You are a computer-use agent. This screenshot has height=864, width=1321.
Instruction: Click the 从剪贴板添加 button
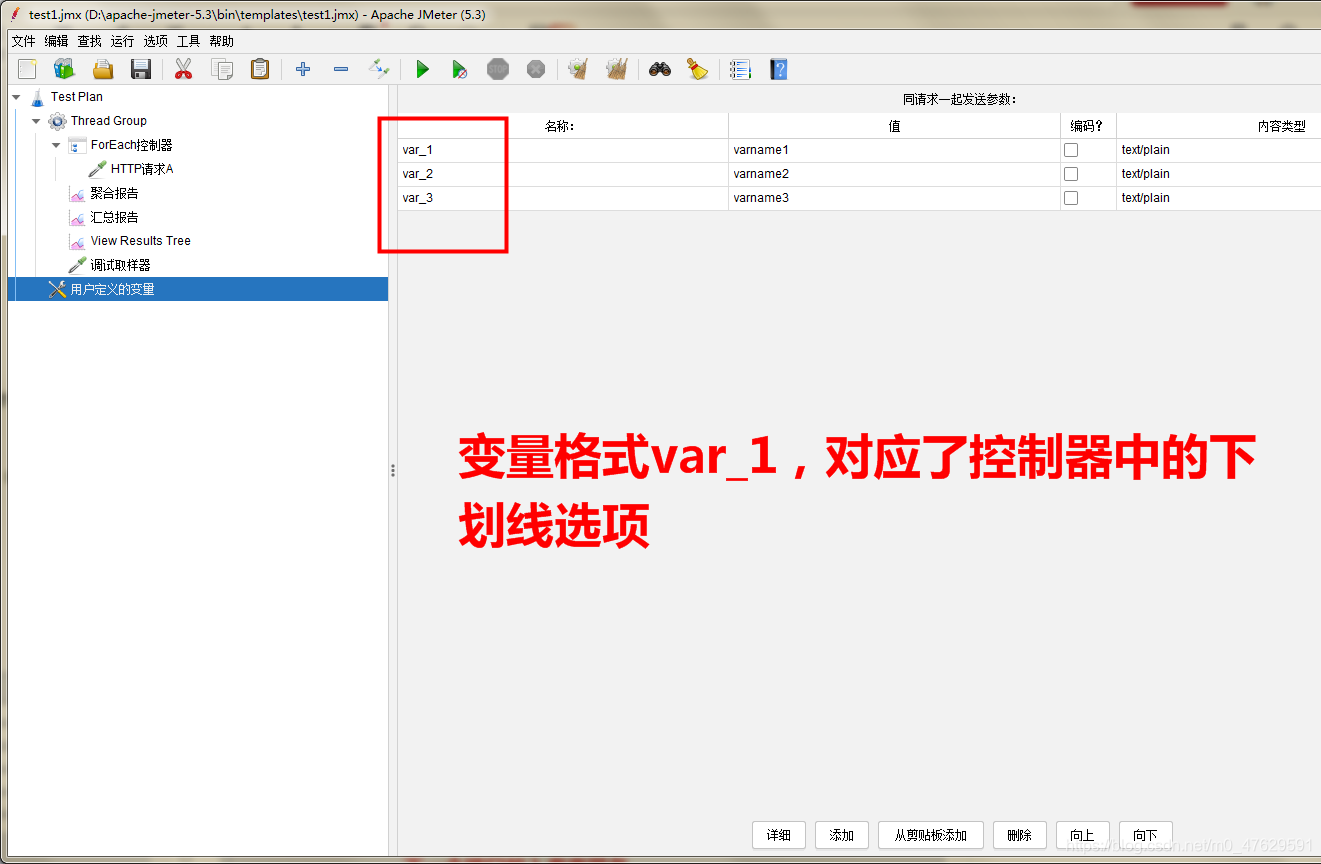tap(931, 835)
